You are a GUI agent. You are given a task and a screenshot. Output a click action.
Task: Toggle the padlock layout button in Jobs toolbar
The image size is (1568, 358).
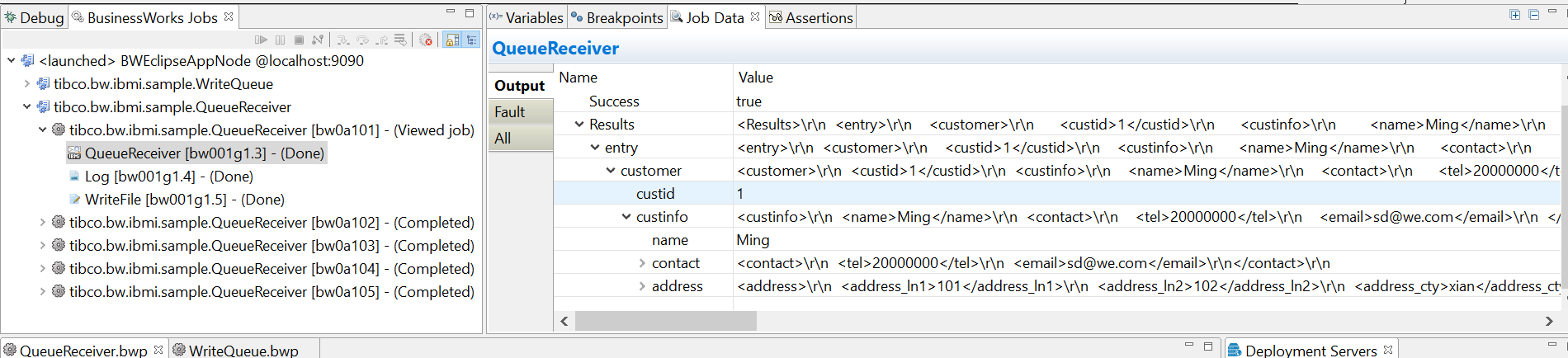[452, 40]
